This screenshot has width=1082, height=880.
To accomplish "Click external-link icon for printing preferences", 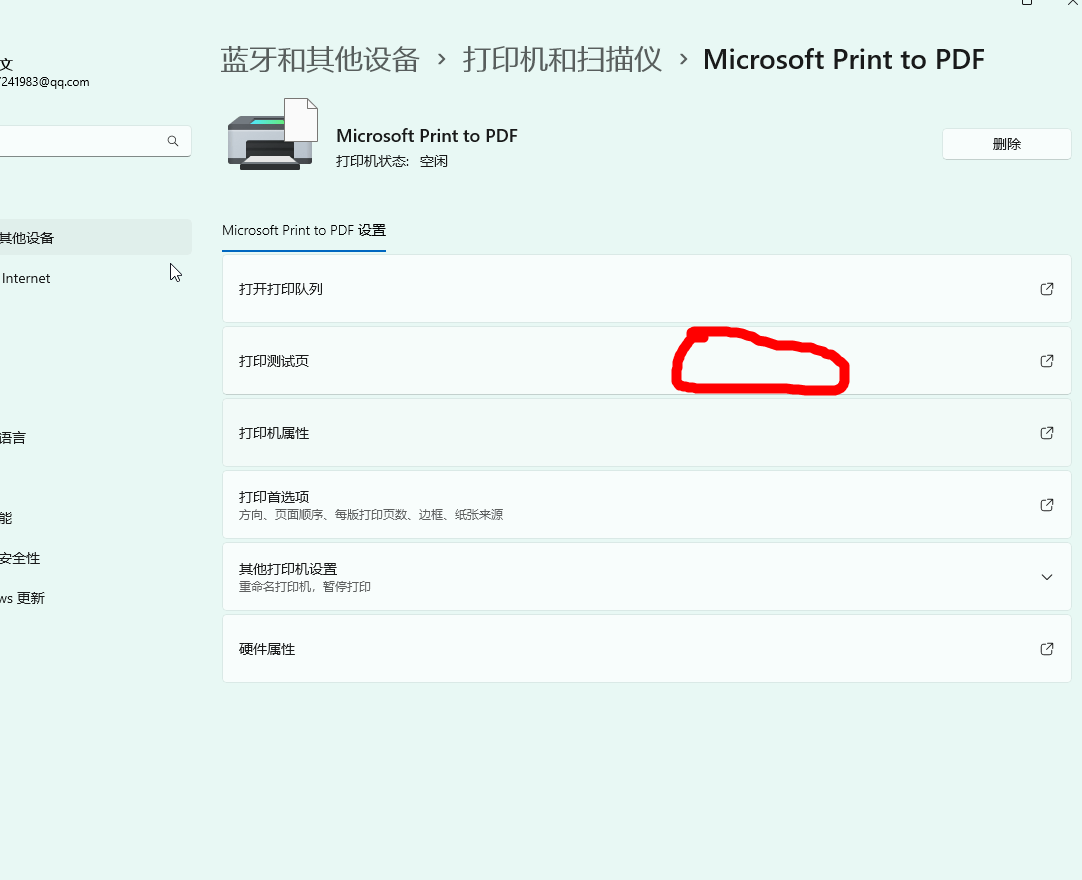I will [x=1046, y=505].
